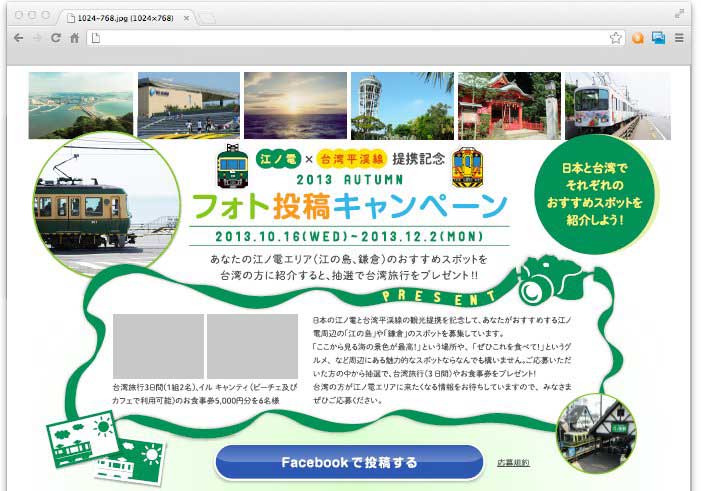
Task: Bookmark this page with the star icon
Action: (x=616, y=38)
